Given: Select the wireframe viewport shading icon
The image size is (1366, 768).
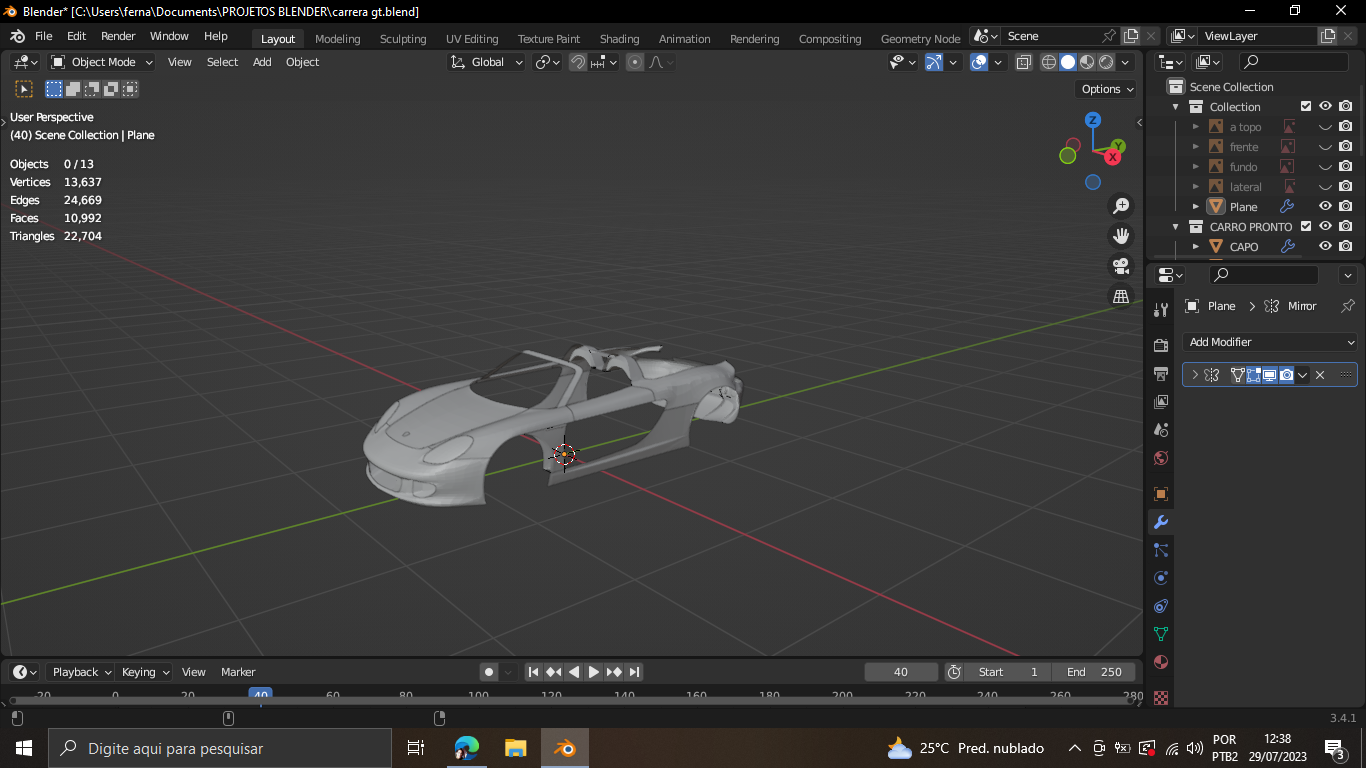Looking at the screenshot, I should (1049, 62).
